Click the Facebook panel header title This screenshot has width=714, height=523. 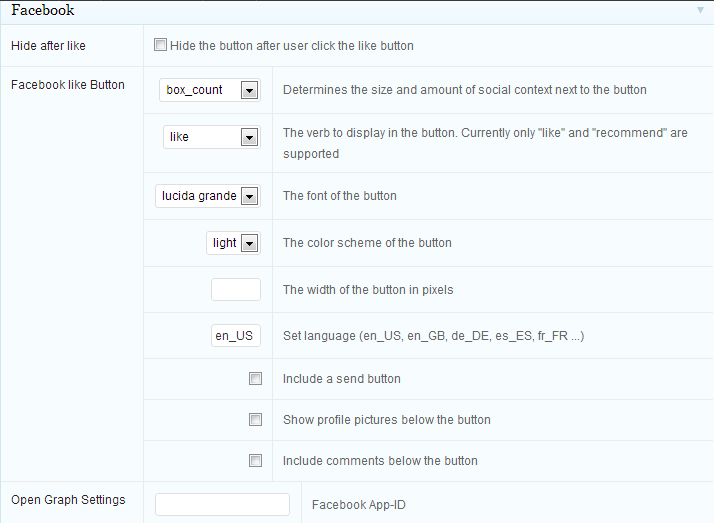(43, 10)
